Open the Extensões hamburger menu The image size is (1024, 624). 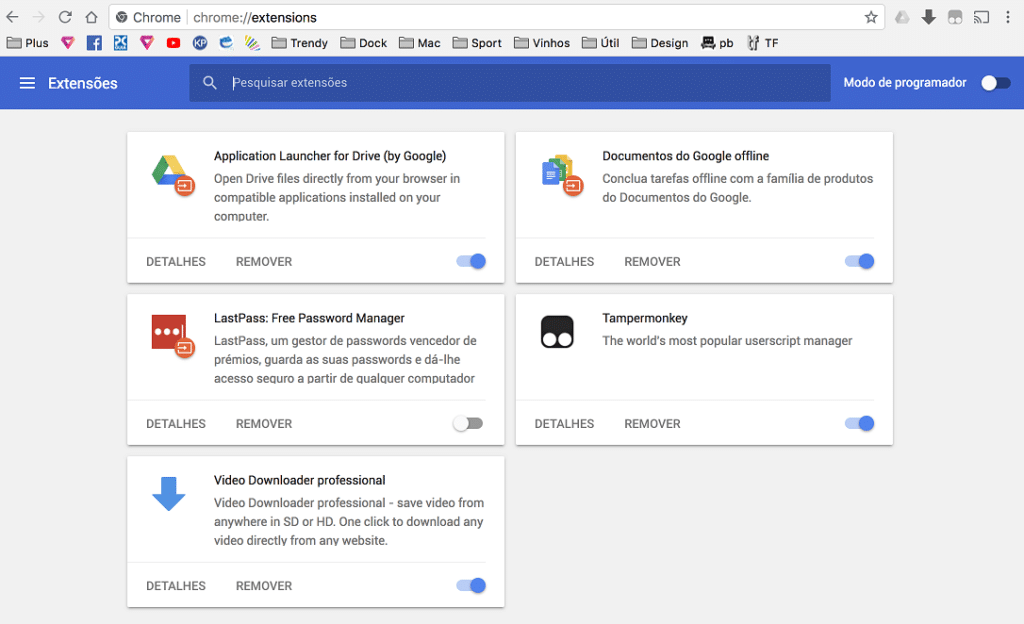tap(27, 83)
